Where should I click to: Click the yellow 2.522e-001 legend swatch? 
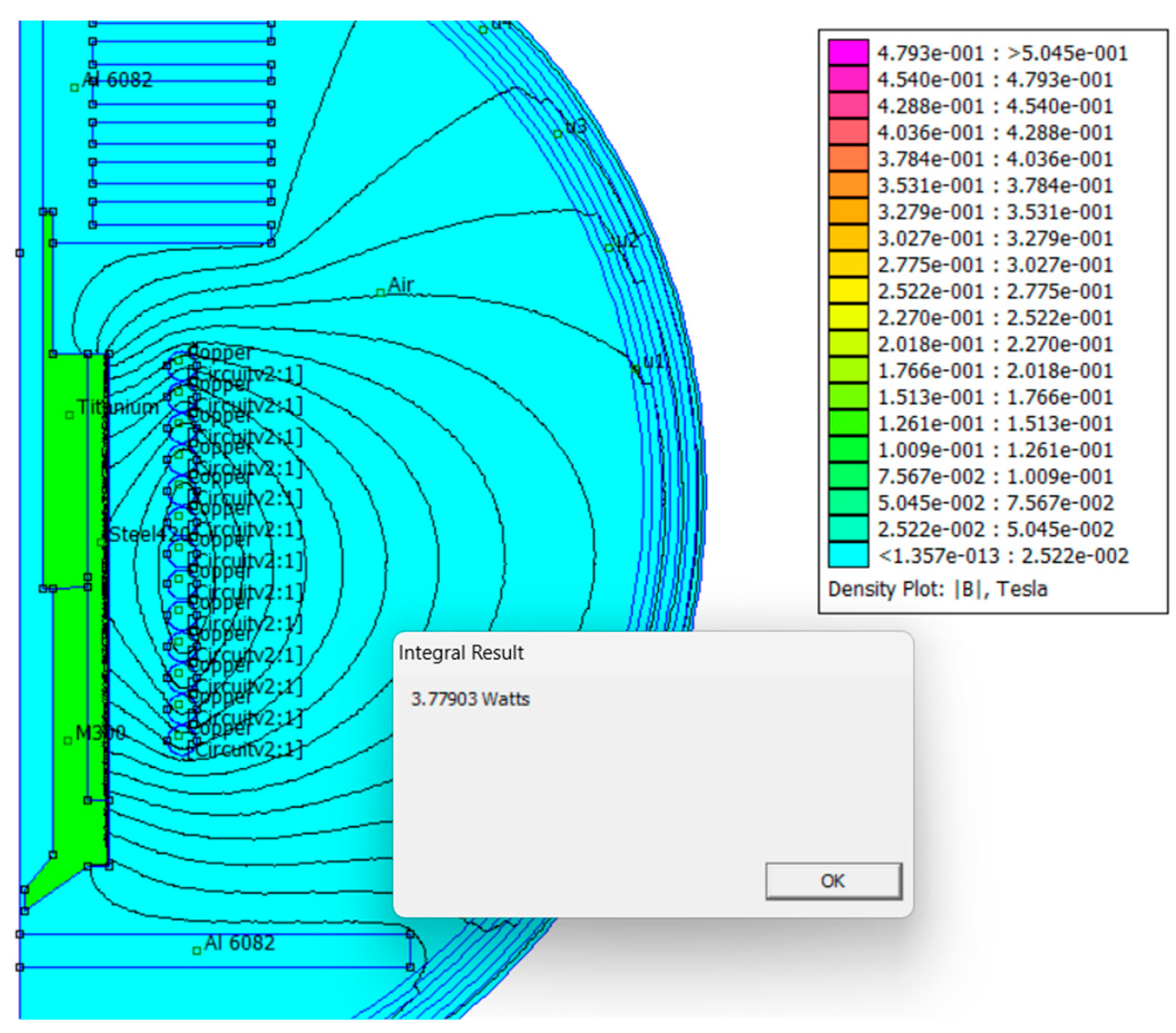848,291
